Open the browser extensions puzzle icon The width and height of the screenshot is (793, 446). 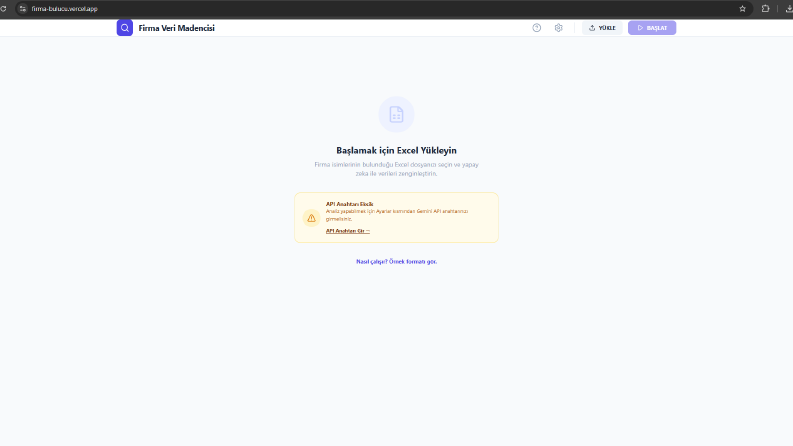click(x=766, y=9)
